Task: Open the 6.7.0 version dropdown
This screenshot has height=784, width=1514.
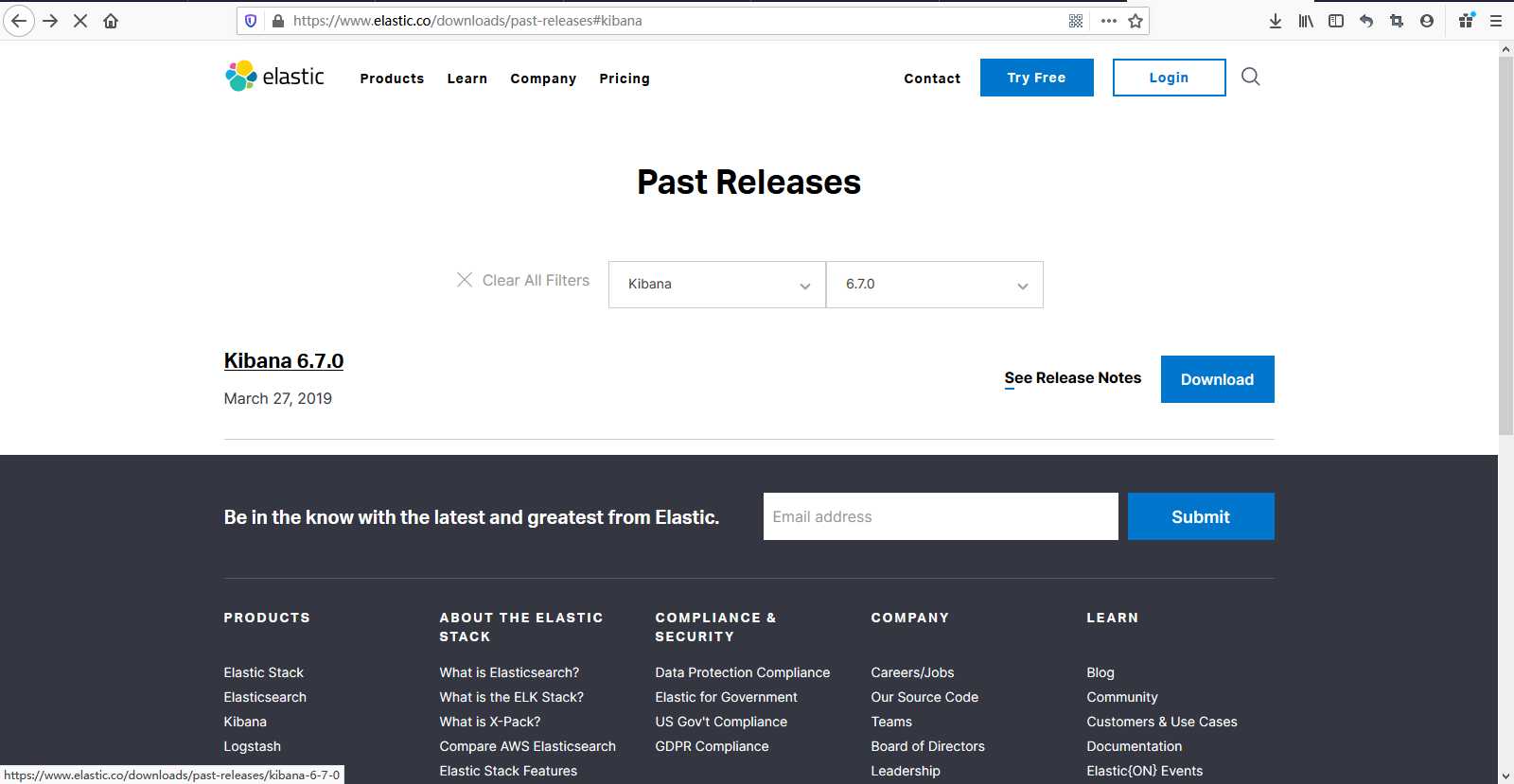Action: click(x=935, y=285)
